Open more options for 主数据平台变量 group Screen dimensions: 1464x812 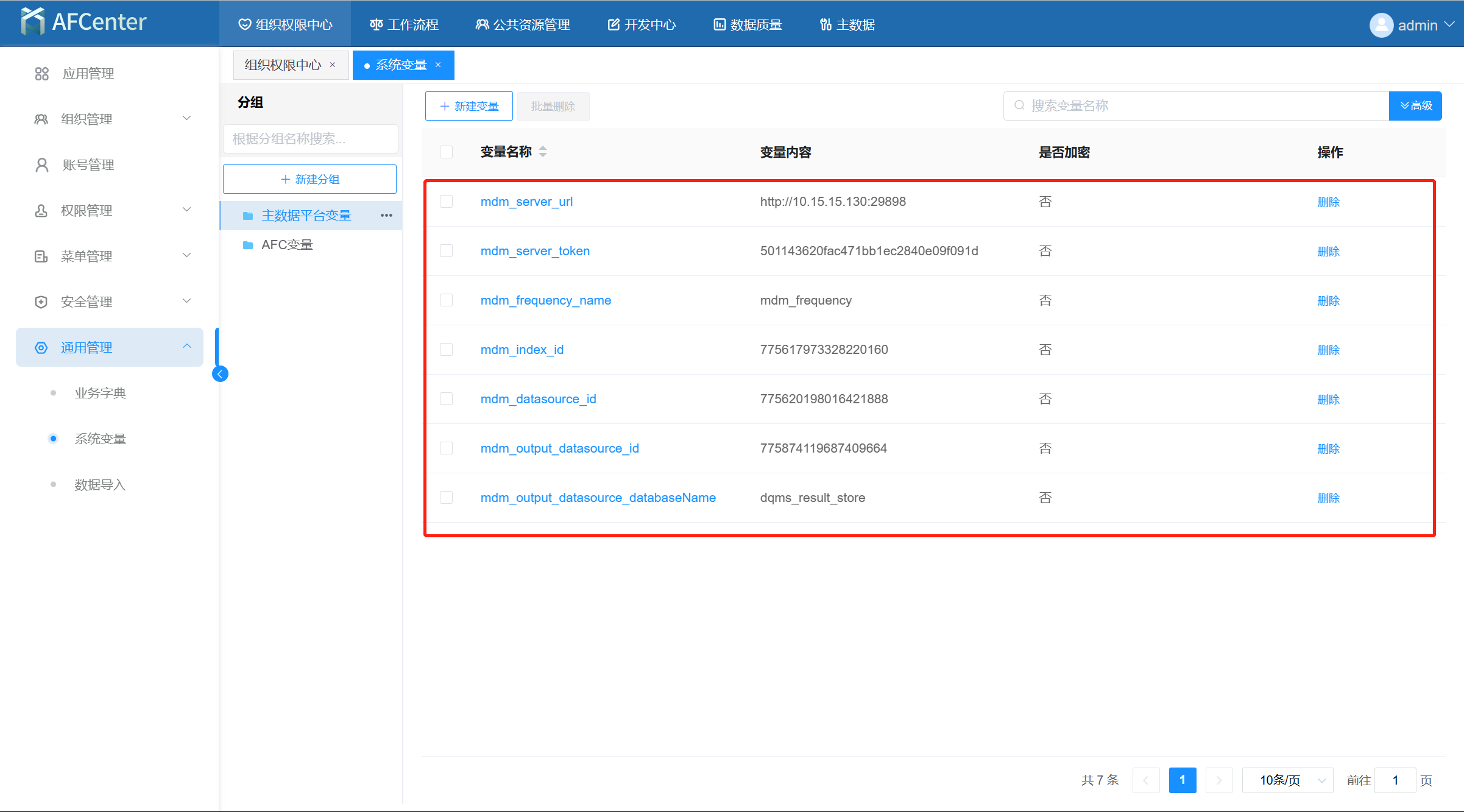(386, 216)
